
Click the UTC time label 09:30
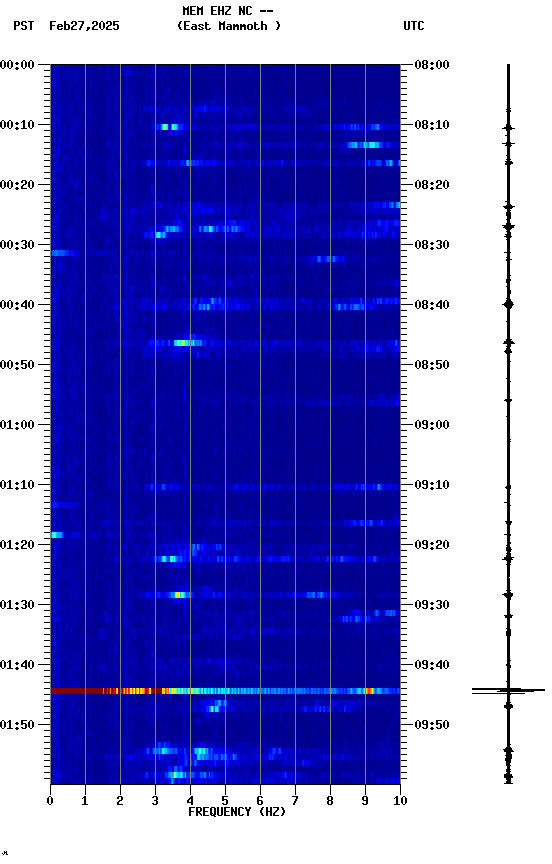[432, 605]
